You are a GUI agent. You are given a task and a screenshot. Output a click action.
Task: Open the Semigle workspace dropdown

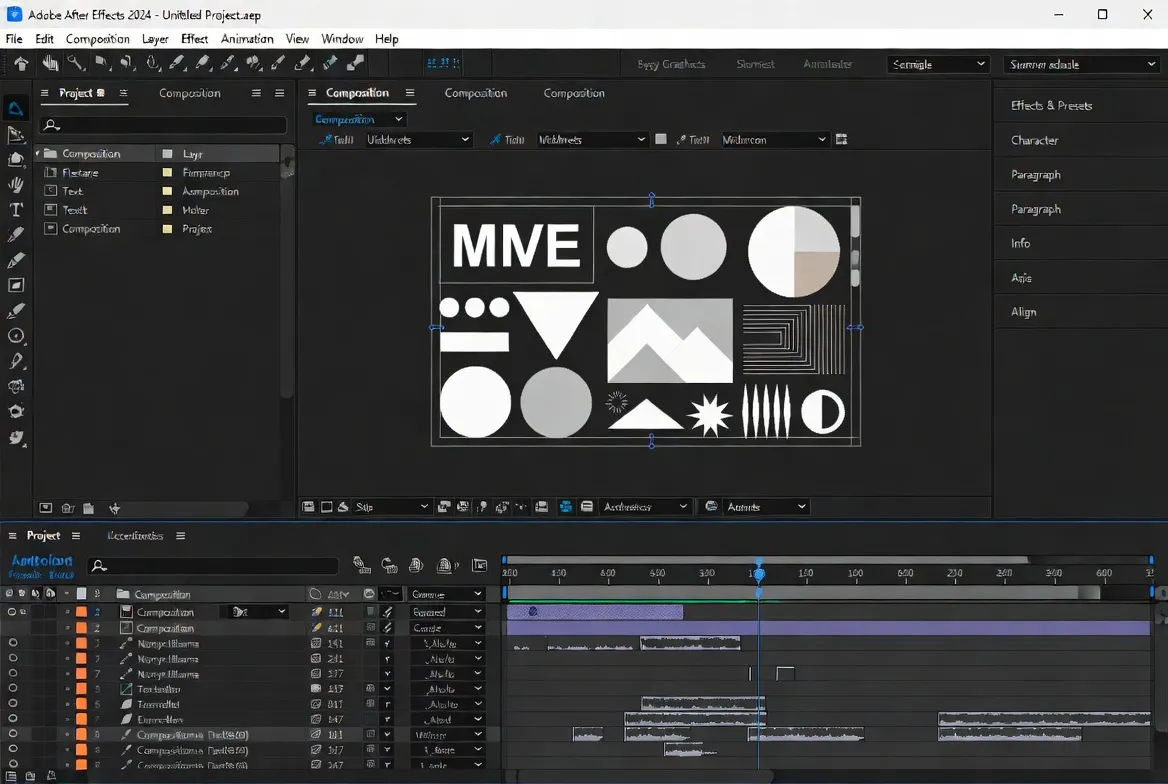(938, 64)
